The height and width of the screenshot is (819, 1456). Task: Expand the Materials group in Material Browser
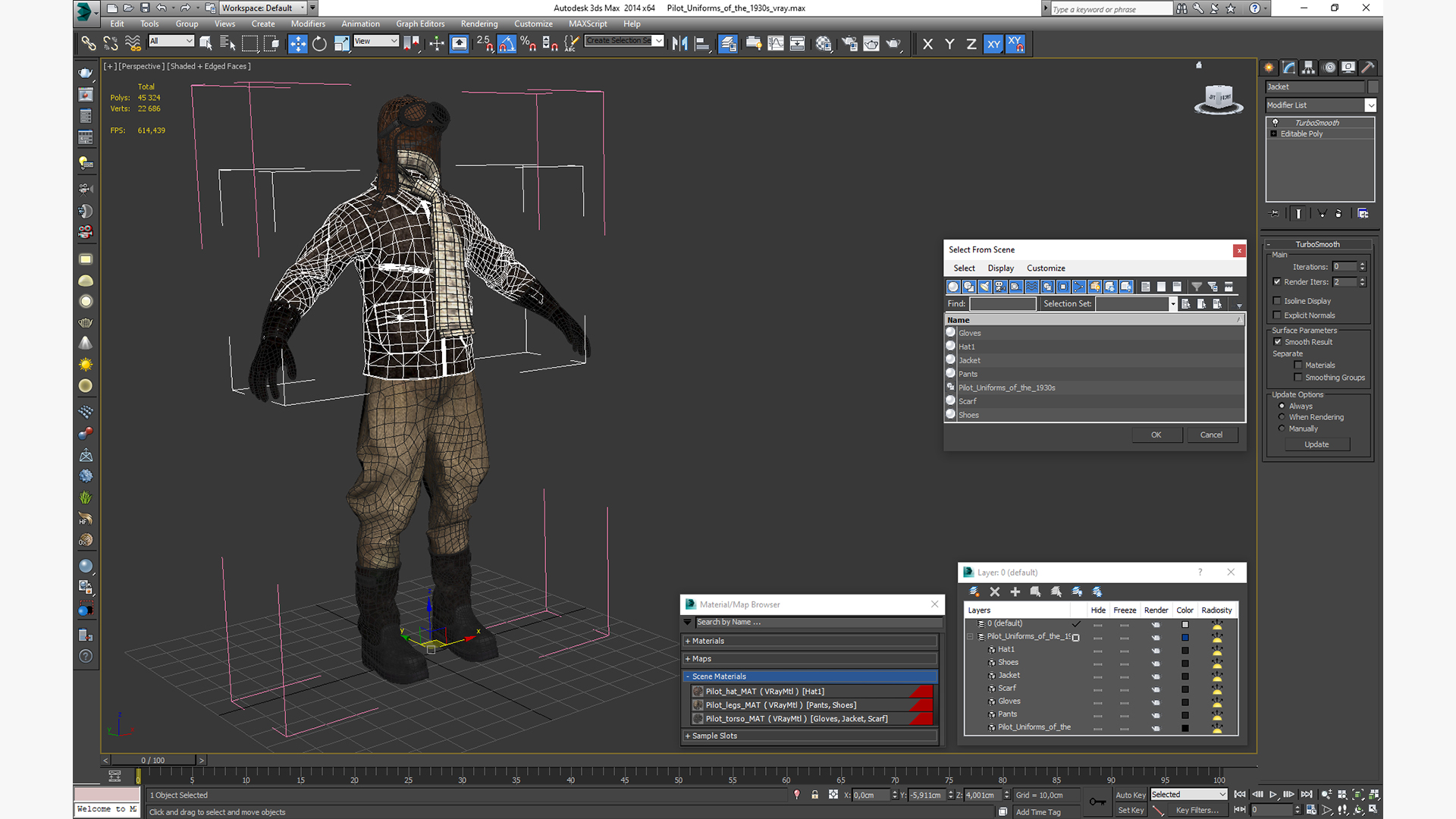point(809,642)
